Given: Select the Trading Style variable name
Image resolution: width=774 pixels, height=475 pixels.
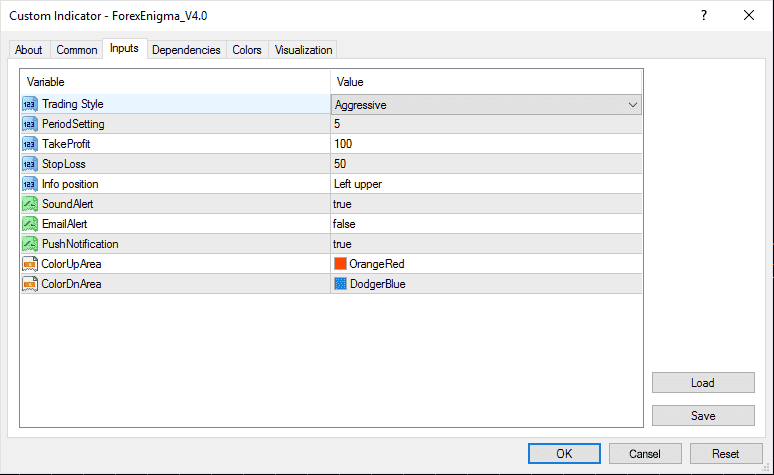Looking at the screenshot, I should (73, 104).
